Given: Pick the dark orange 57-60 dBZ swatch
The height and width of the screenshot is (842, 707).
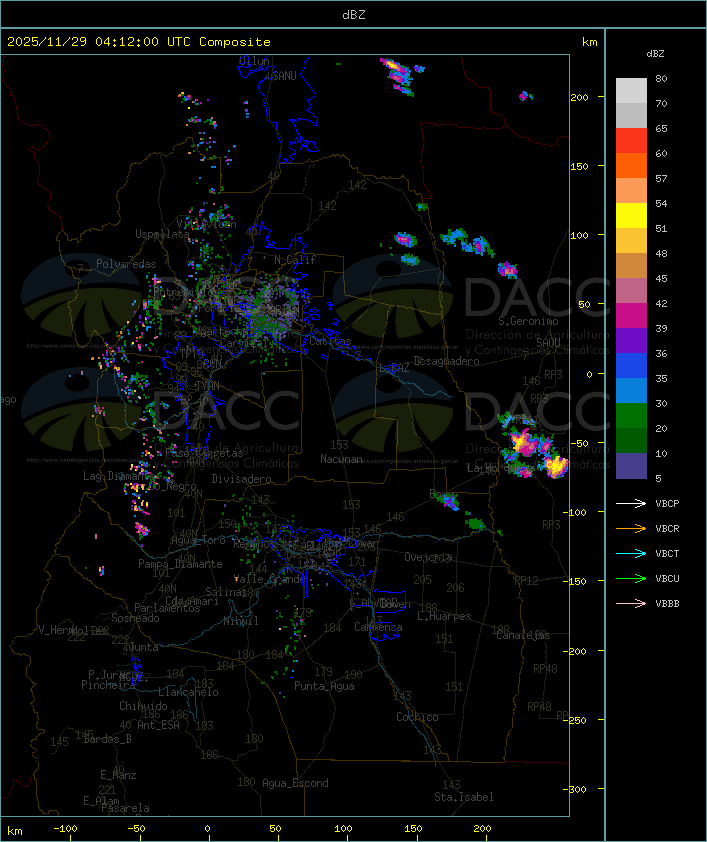Looking at the screenshot, I should click(631, 165).
